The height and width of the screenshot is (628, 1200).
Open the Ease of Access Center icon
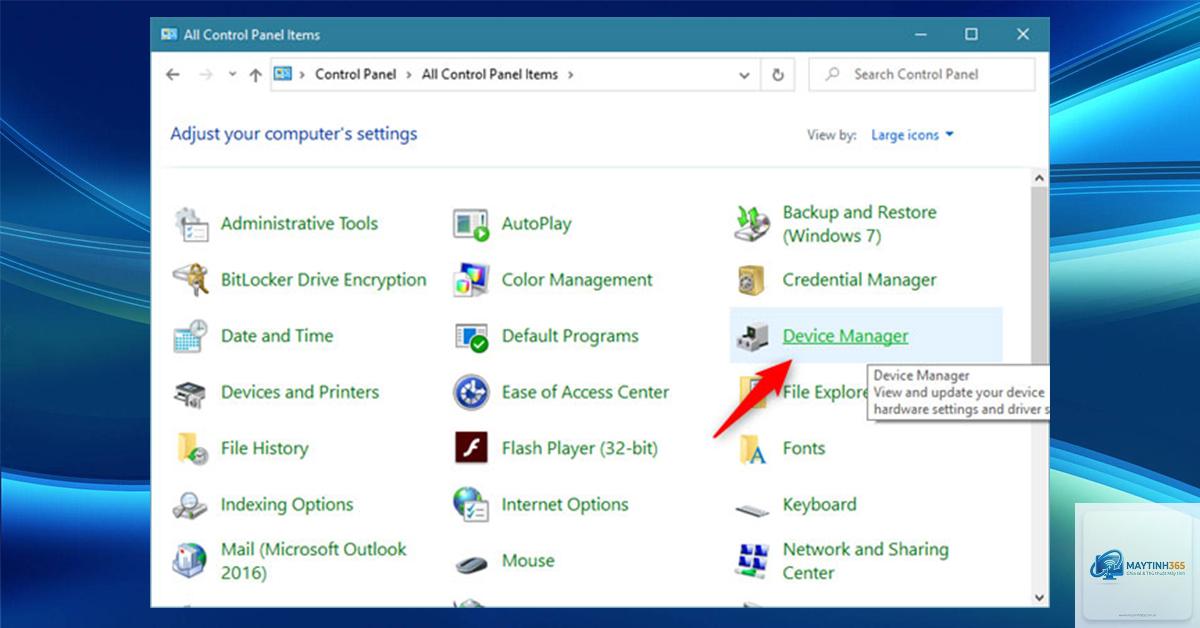click(471, 392)
